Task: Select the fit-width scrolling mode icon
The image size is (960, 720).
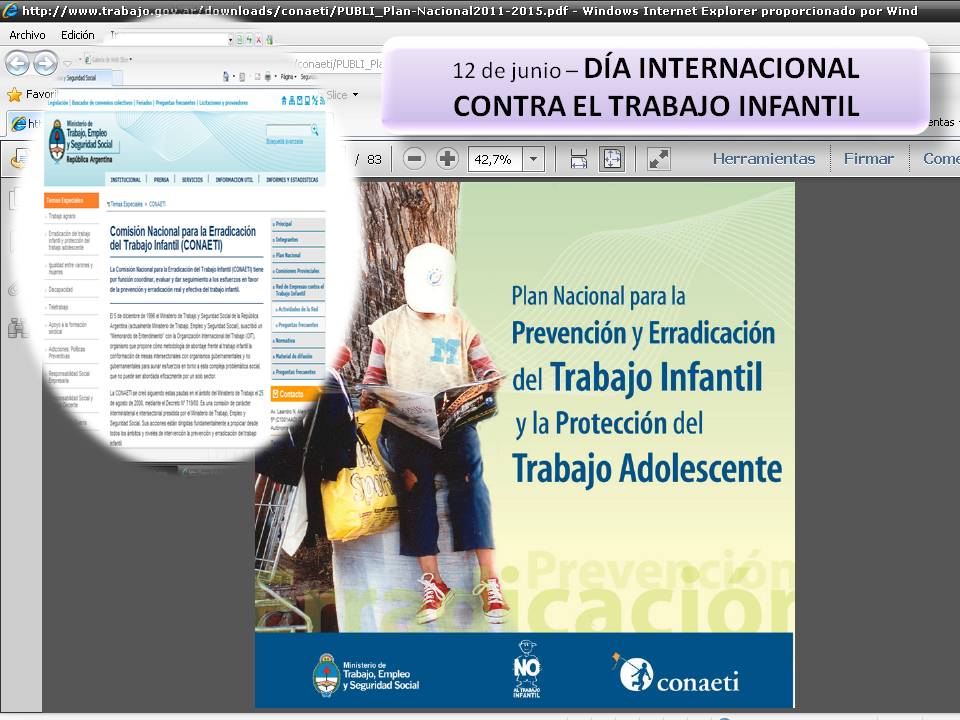Action: click(579, 159)
